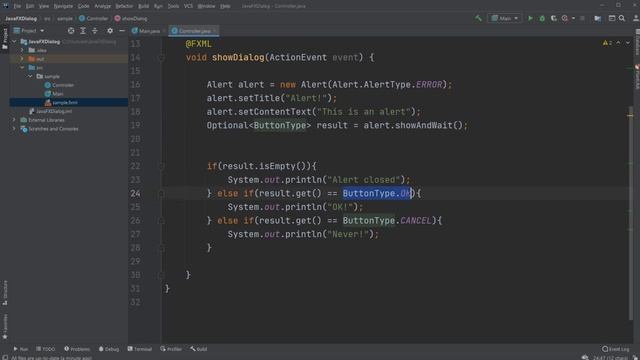Click the green Build project hammer icon
The image size is (640, 360).
(478, 18)
